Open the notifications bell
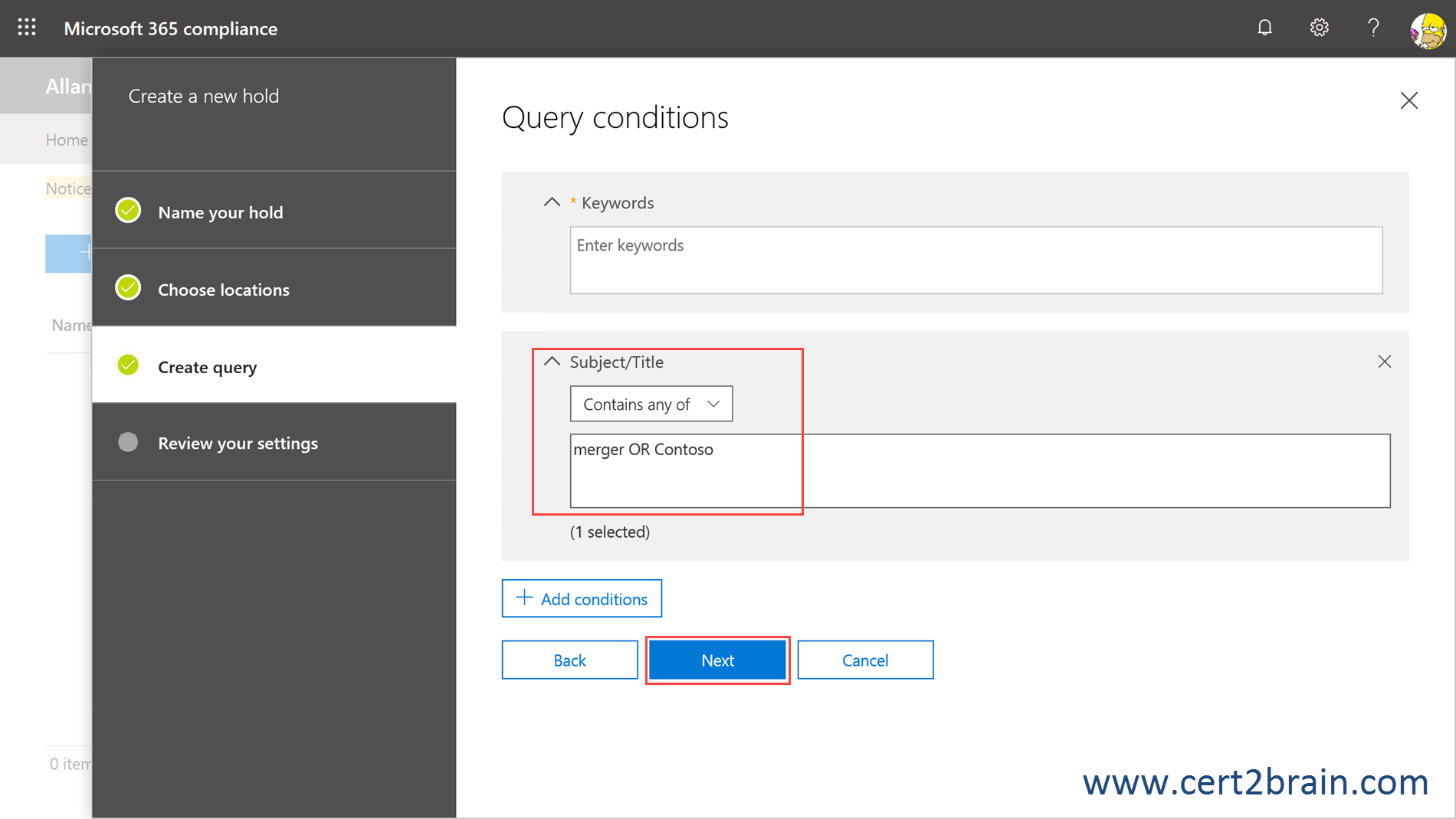The height and width of the screenshot is (819, 1456). pos(1264,28)
